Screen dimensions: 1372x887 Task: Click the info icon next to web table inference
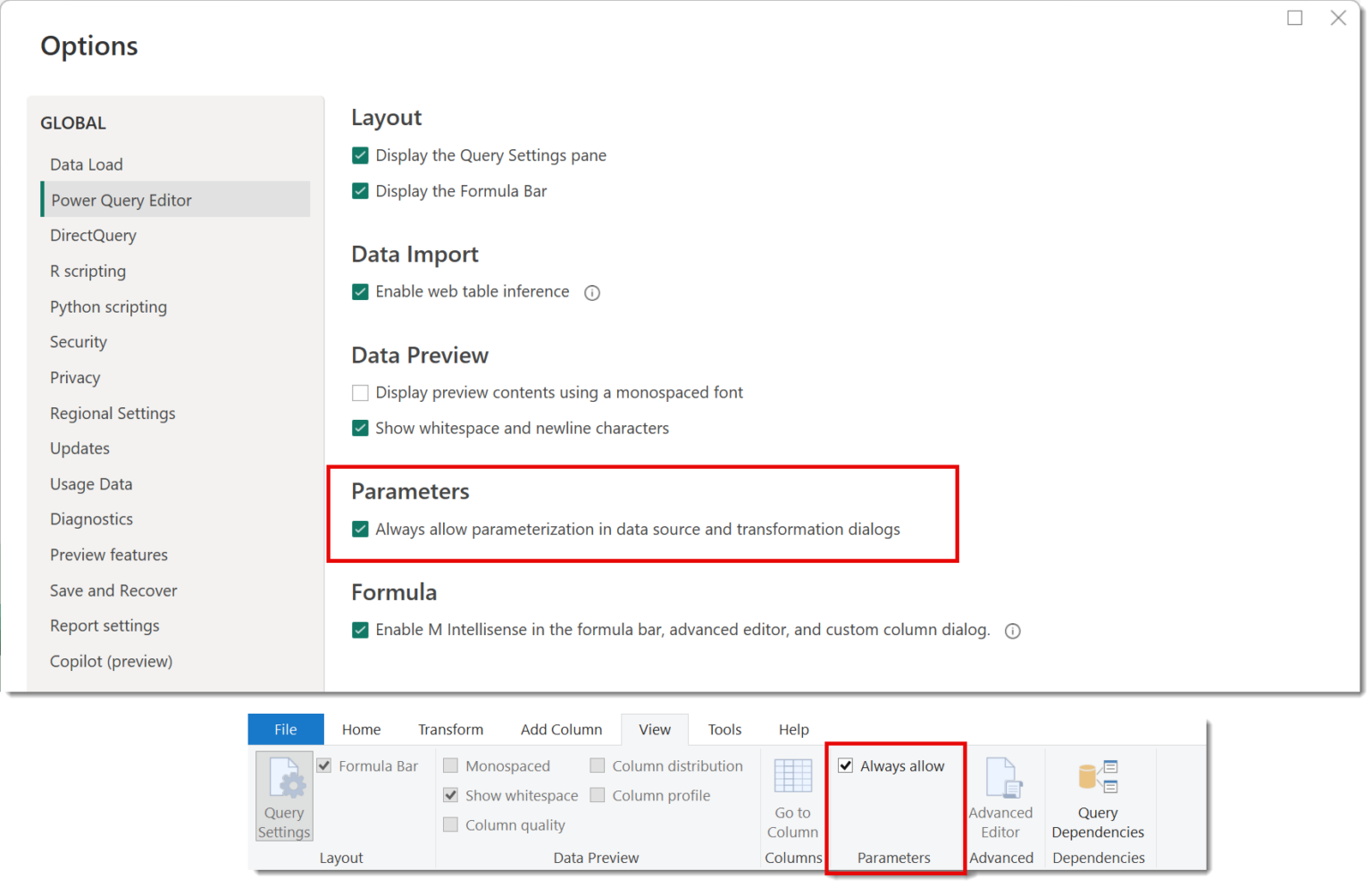click(x=592, y=292)
